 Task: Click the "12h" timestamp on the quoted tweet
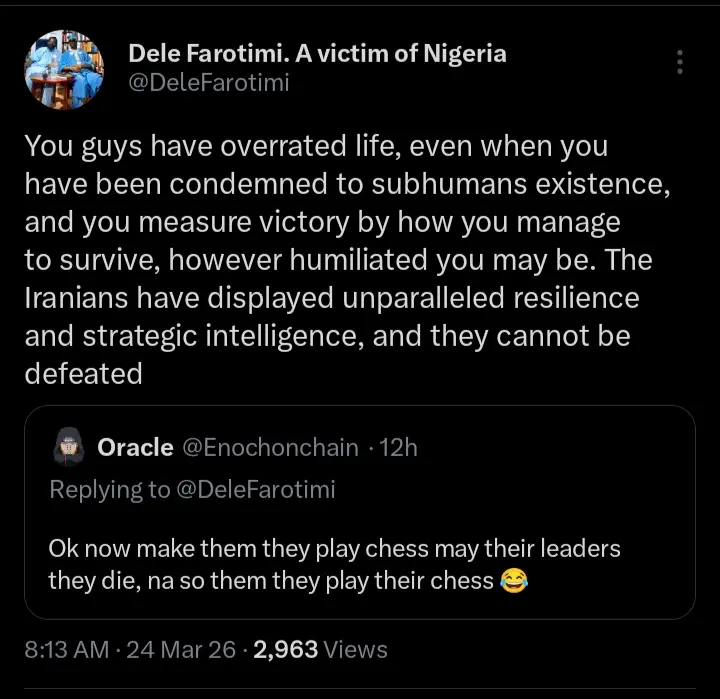point(398,448)
